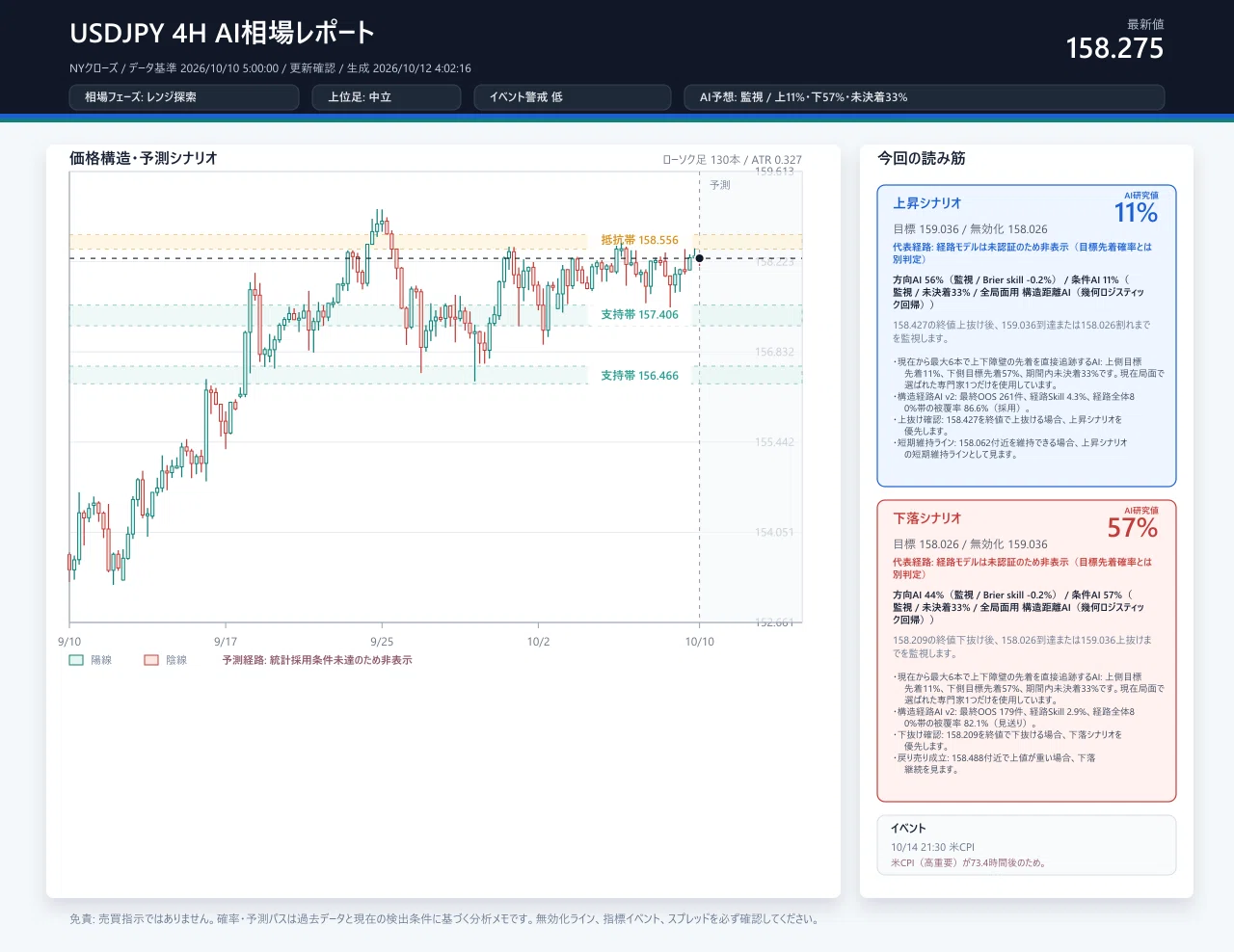Click the latest price value 158.275

1114,48
